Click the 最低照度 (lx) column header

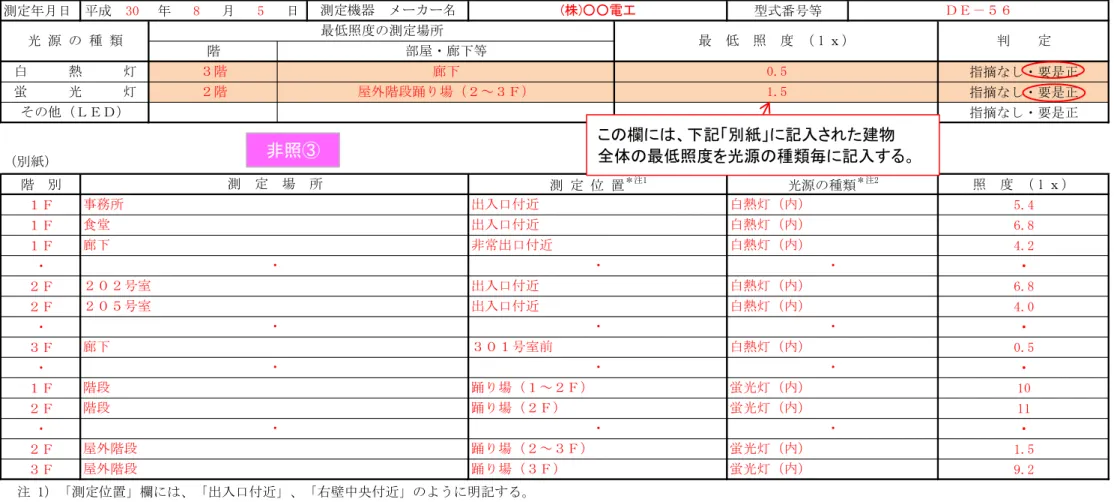click(x=776, y=41)
